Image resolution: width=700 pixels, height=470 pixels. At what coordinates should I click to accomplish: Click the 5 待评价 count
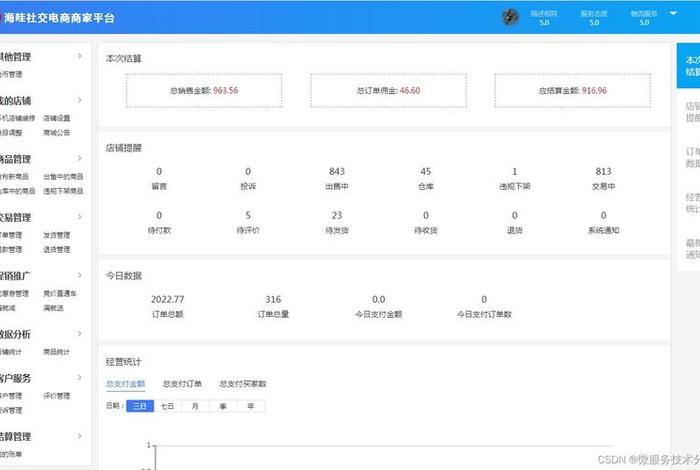tap(248, 216)
